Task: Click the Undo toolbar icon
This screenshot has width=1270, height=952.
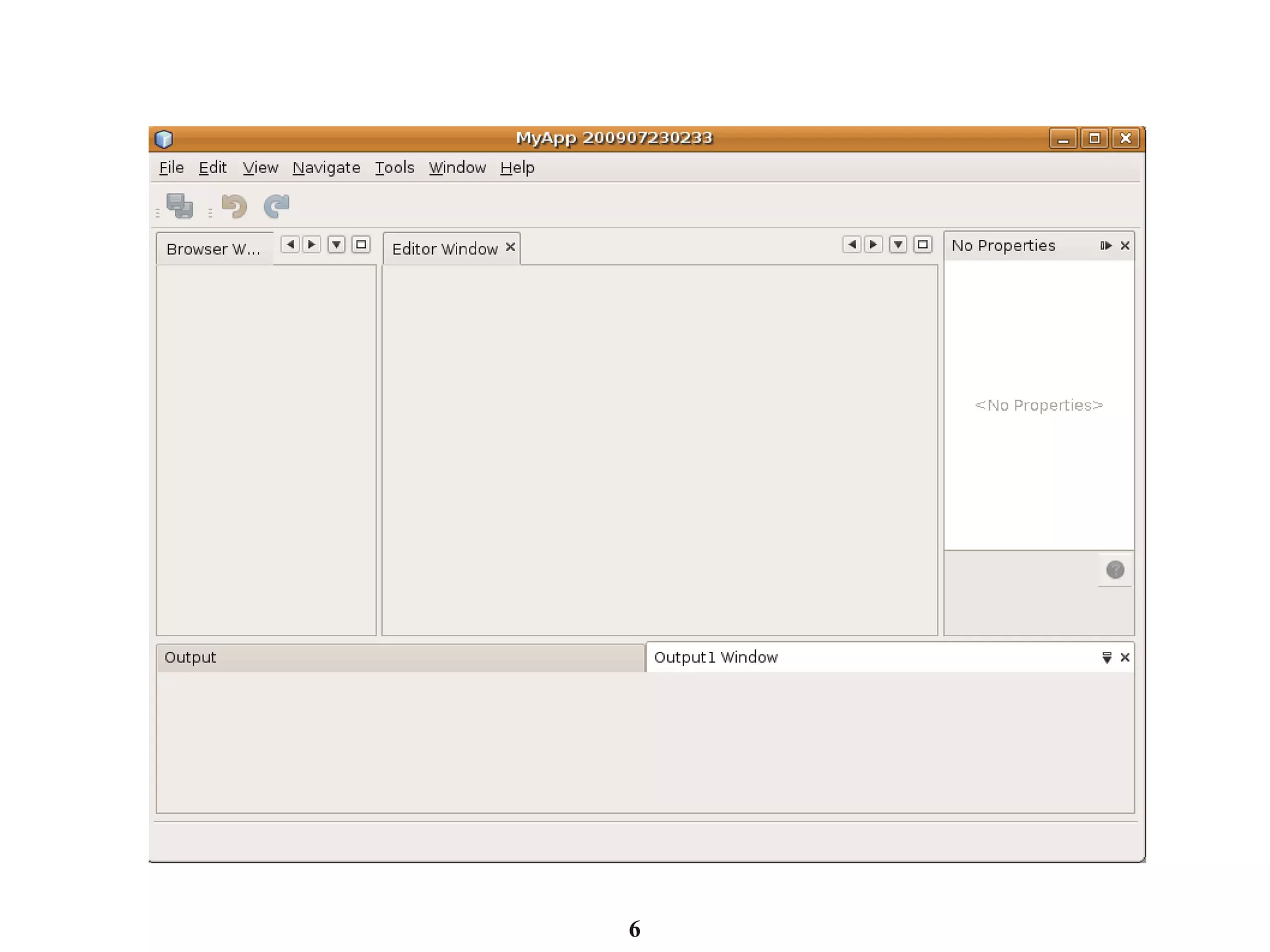Action: pyautogui.click(x=234, y=206)
